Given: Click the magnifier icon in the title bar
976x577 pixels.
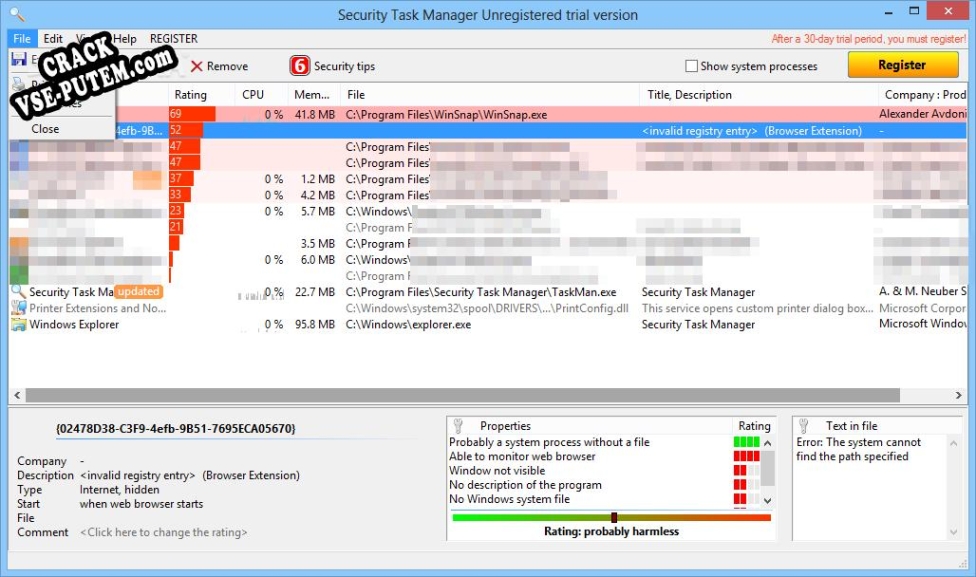Looking at the screenshot, I should 15,14.
